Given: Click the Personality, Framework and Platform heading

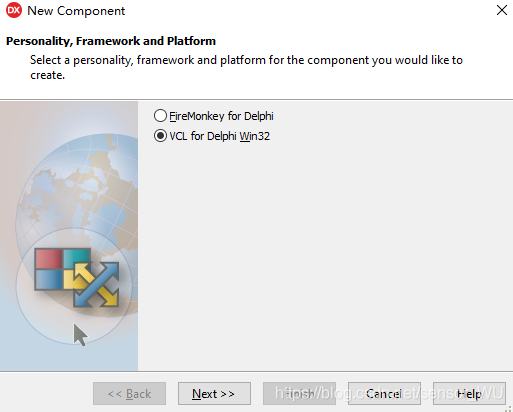Looking at the screenshot, I should tap(111, 41).
